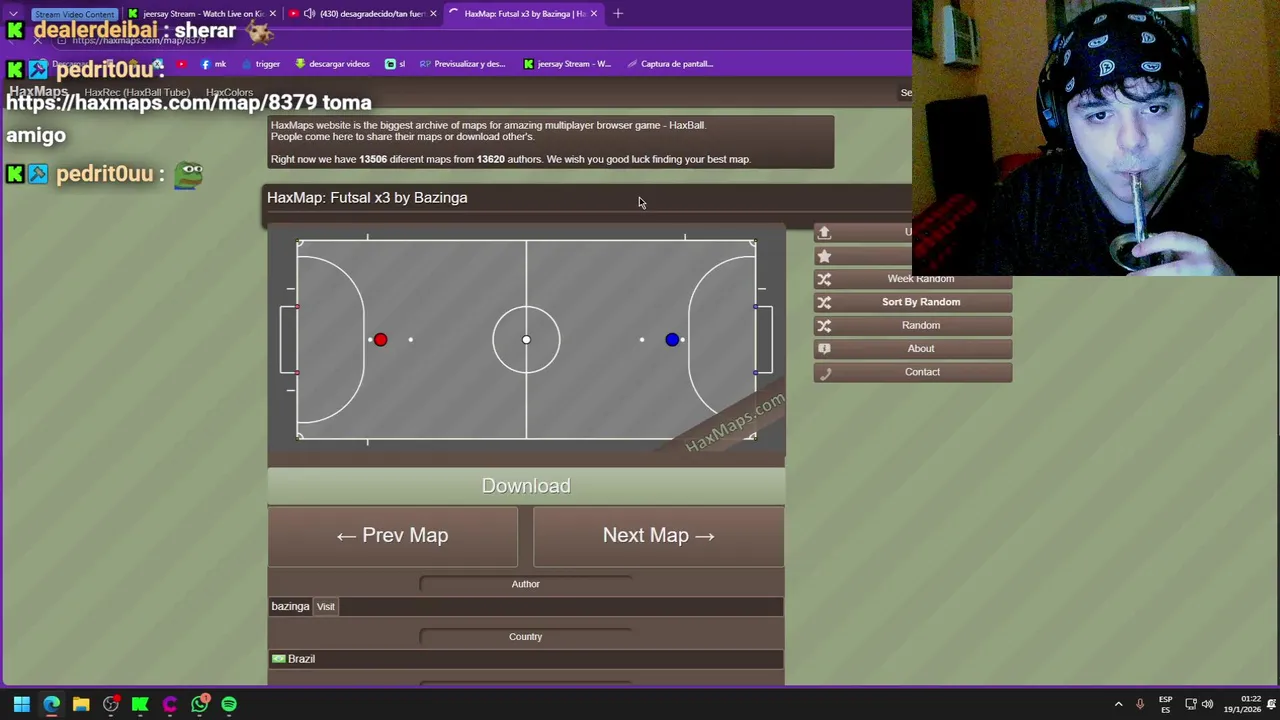Open WhatsApp from the taskbar
Image resolution: width=1280 pixels, height=720 pixels.
coord(200,704)
